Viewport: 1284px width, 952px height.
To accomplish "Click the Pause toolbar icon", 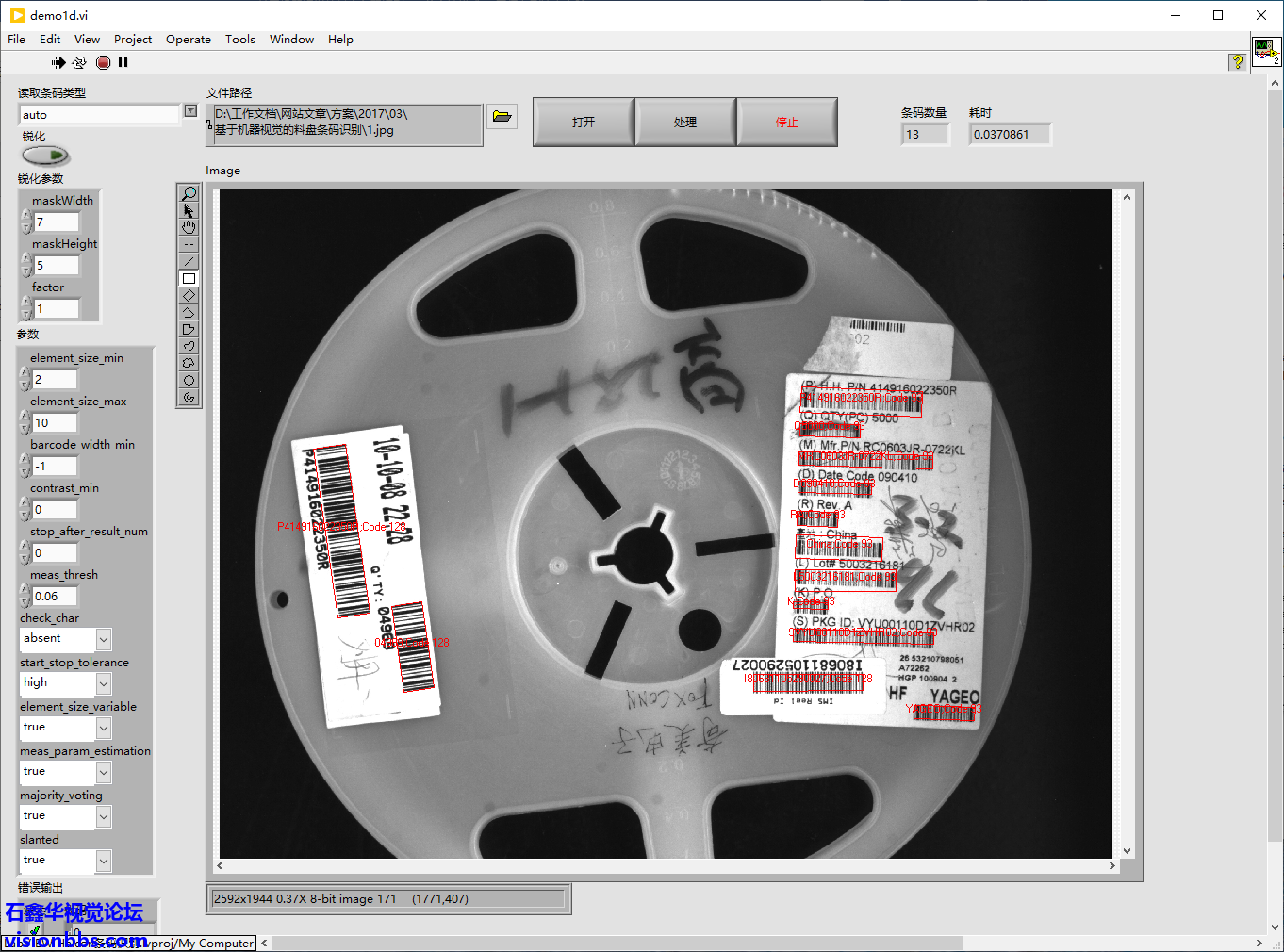I will click(x=123, y=62).
